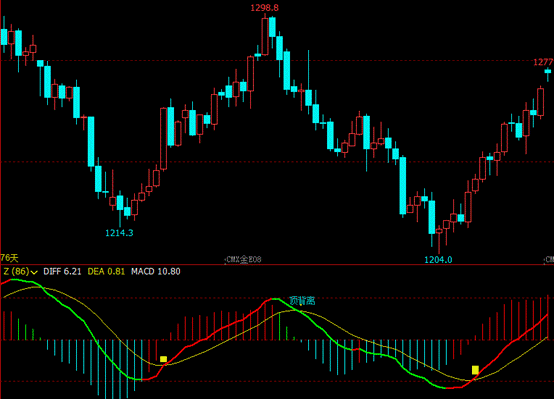Screen dimensions: 554x399
Task: Open the Z (86) indicator dropdown arrow
Action: click(34, 272)
